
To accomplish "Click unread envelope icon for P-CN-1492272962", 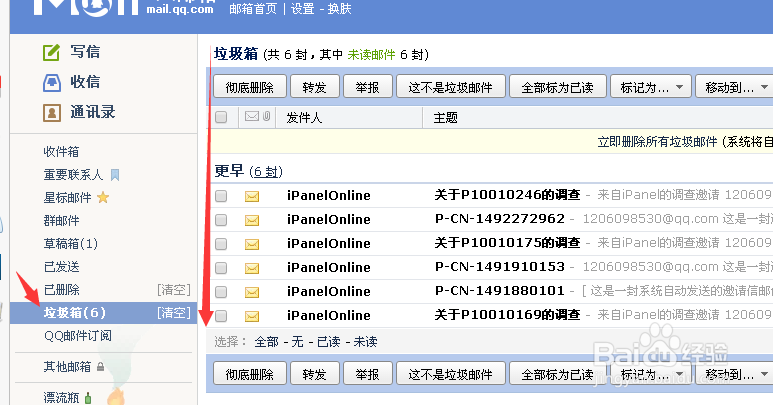I will click(x=252, y=220).
